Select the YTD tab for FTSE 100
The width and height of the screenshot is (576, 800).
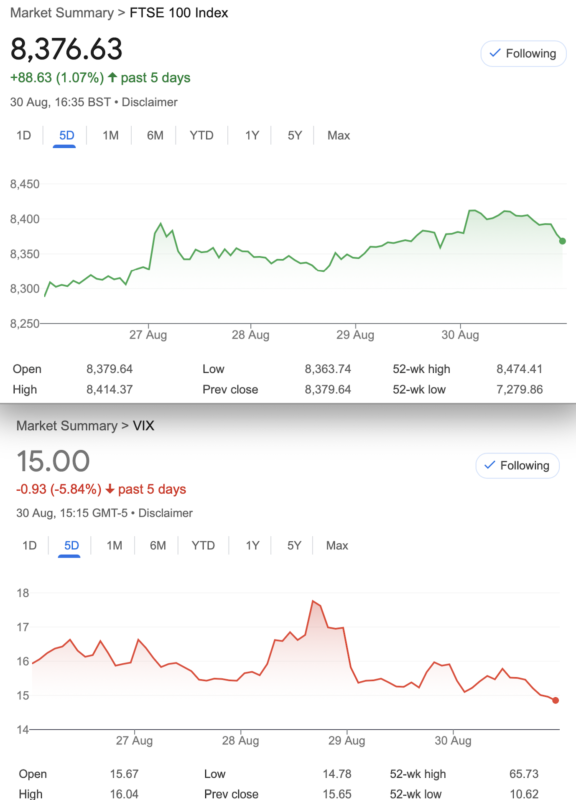pos(202,135)
